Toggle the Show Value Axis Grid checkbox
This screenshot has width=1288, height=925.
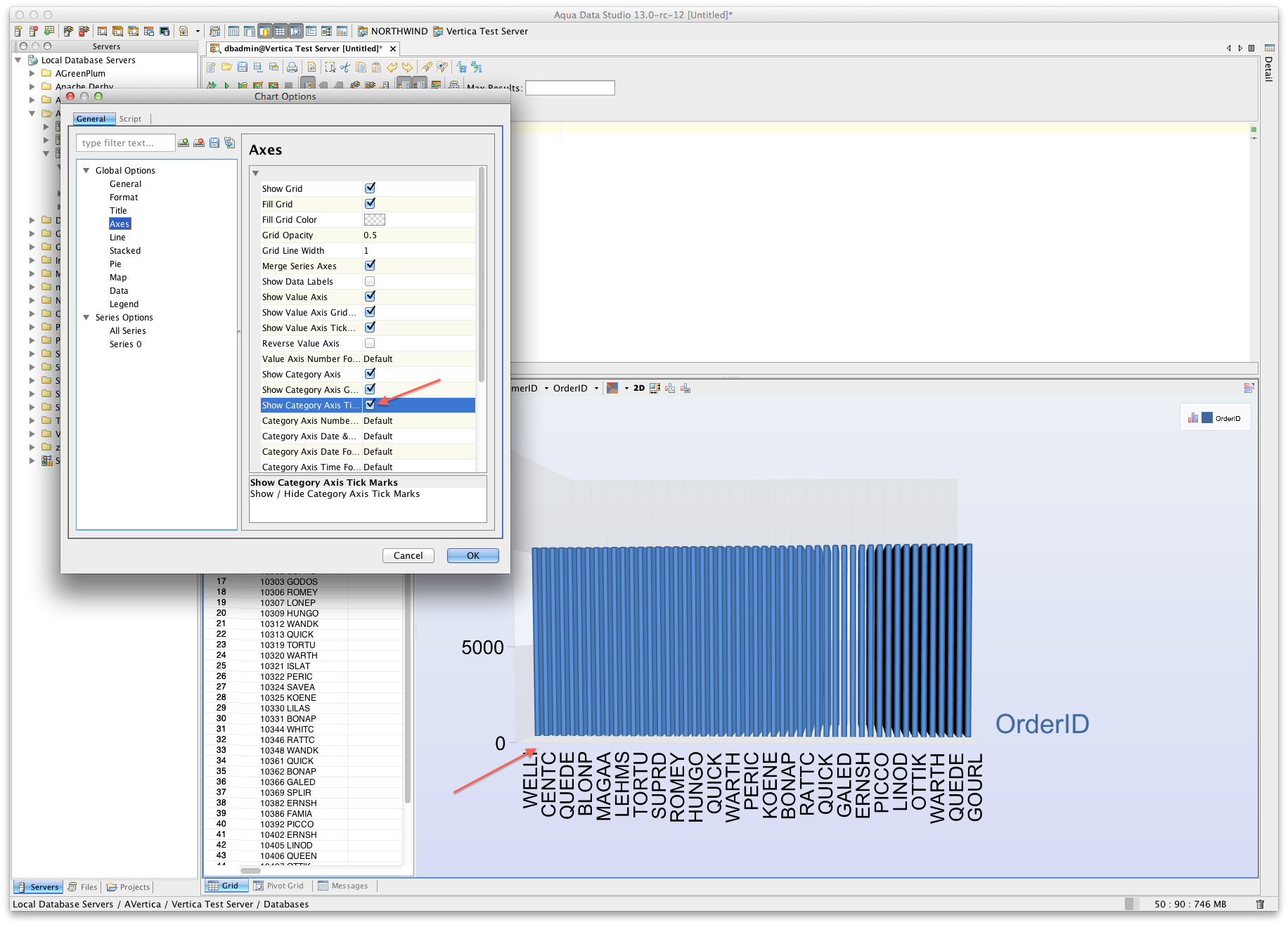pyautogui.click(x=370, y=312)
